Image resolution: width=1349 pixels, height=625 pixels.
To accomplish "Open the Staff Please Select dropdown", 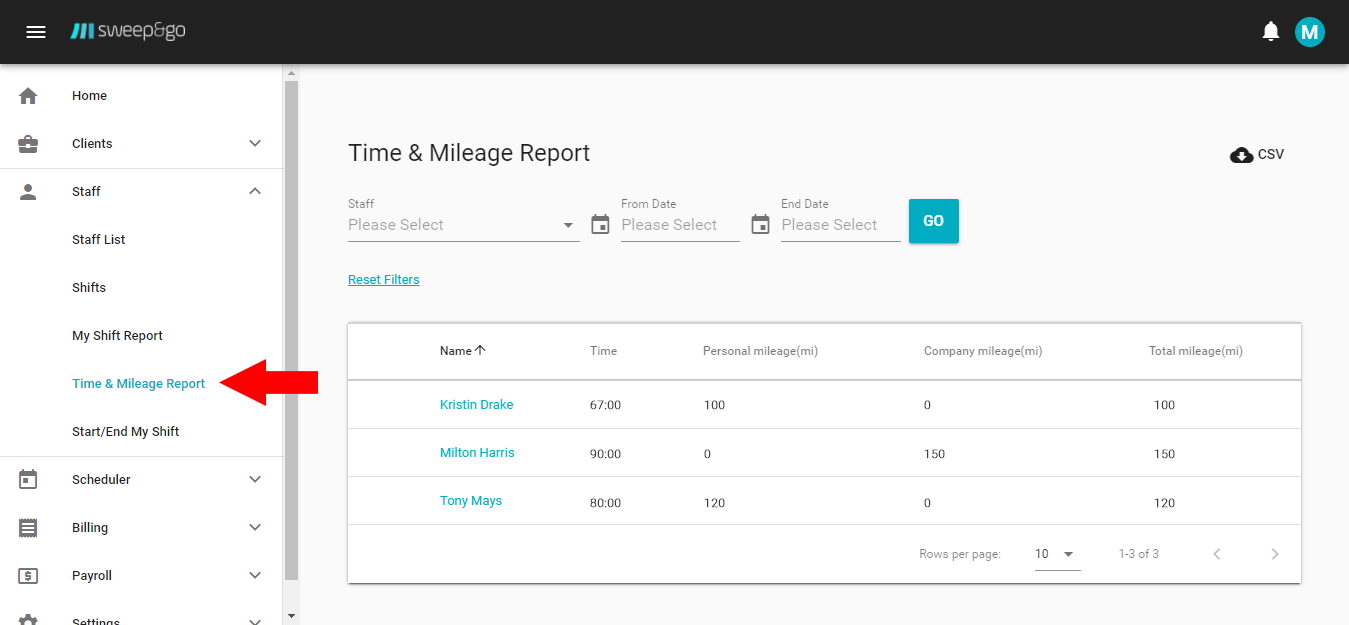I will [x=463, y=224].
